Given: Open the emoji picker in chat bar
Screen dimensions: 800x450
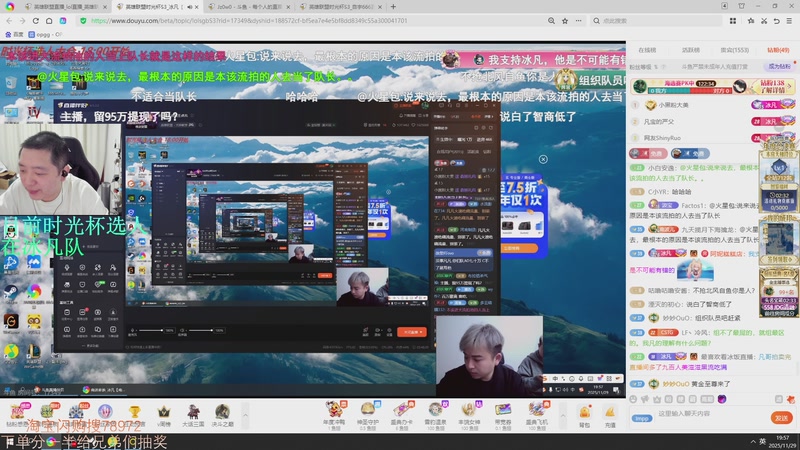Looking at the screenshot, I should [x=633, y=399].
